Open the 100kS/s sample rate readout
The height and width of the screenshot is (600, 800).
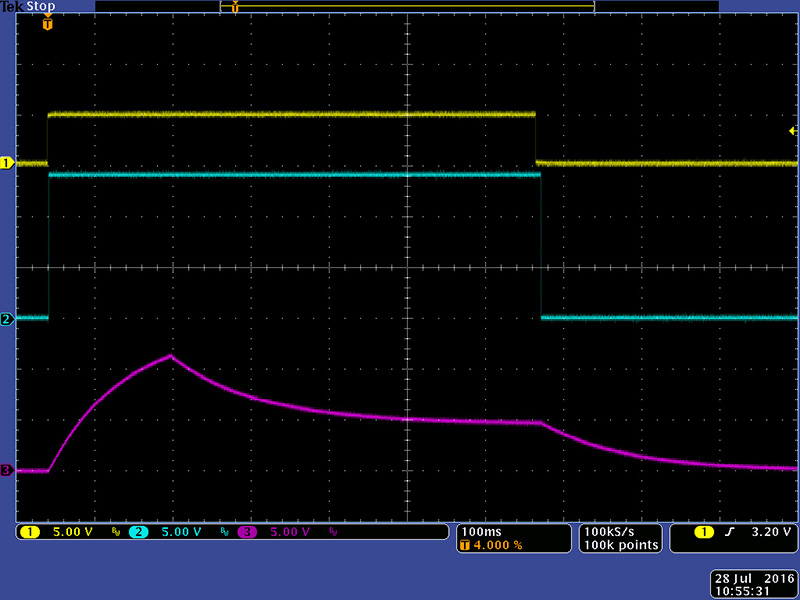pos(608,530)
